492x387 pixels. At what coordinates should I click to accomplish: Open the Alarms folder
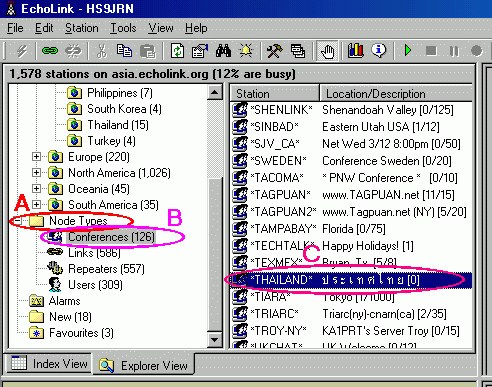click(65, 301)
